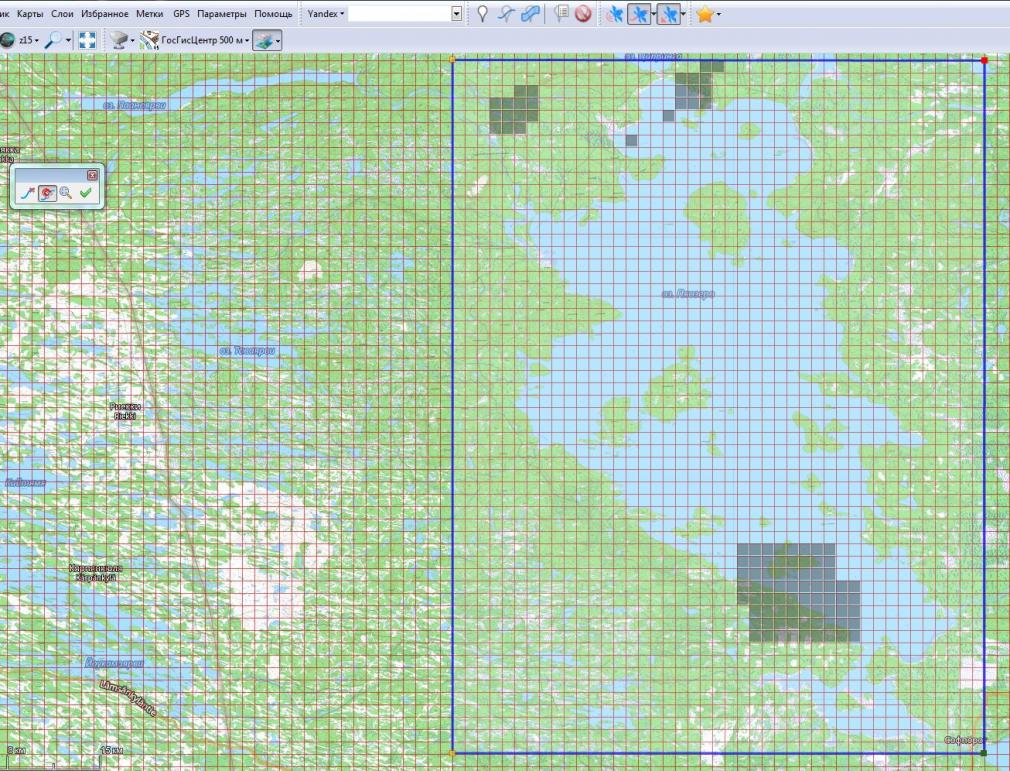Open the Карты menu
Viewport: 1010px width, 771px height.
[30, 14]
